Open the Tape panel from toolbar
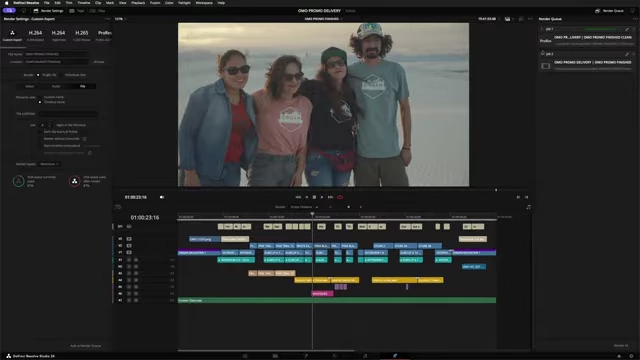The width and height of the screenshot is (640, 360). [77, 11]
